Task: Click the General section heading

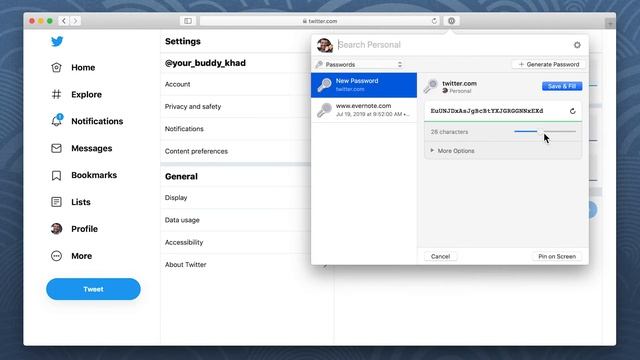Action: 181,176
